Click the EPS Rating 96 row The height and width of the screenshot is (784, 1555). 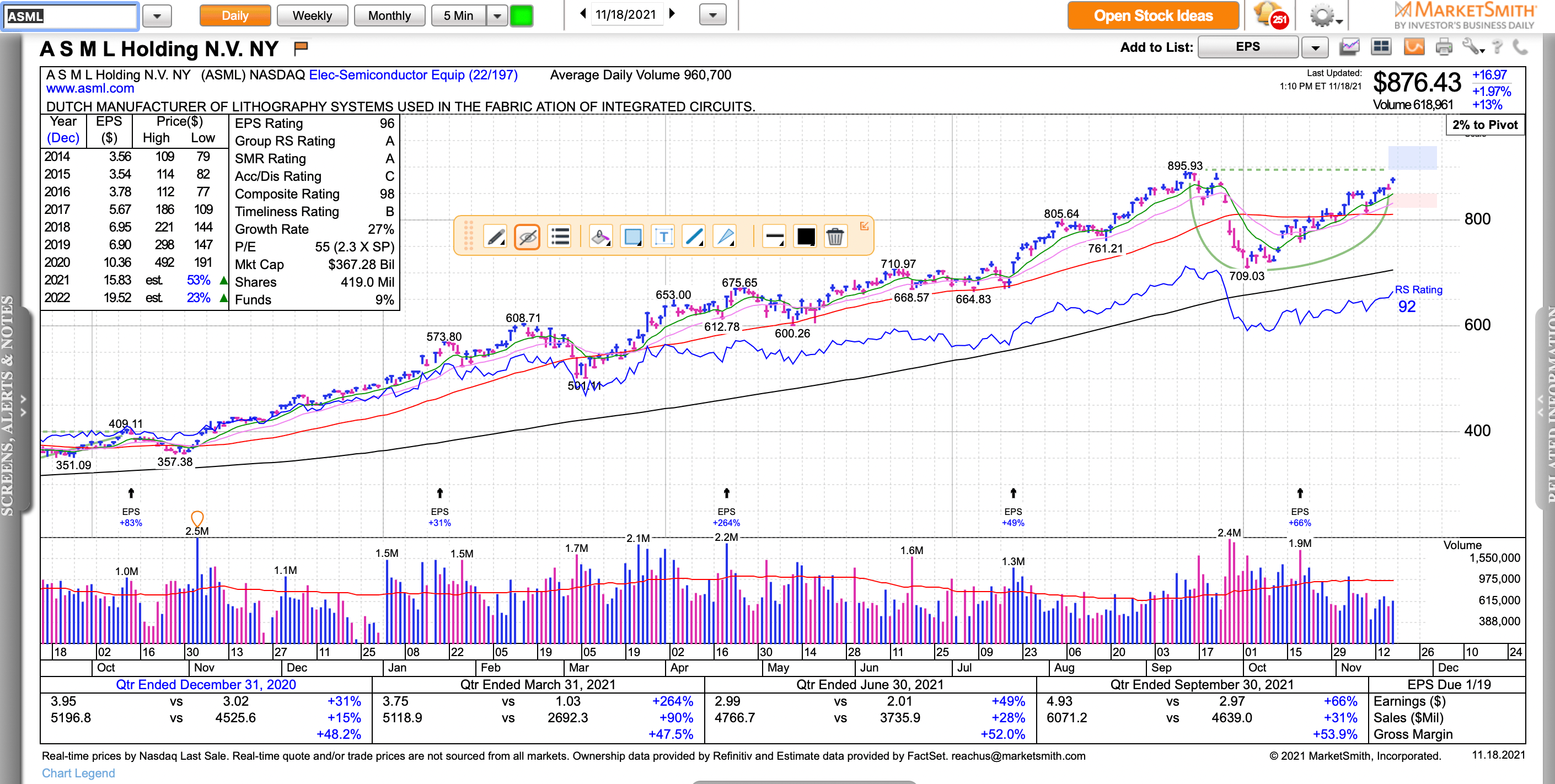[314, 123]
